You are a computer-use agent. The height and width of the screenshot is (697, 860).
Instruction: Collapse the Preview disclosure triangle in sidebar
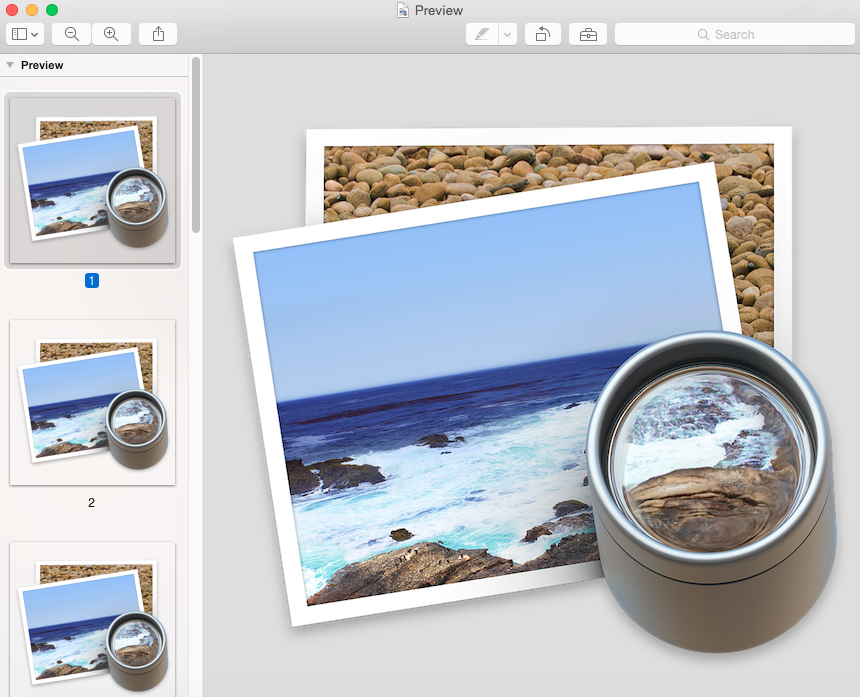tap(10, 65)
